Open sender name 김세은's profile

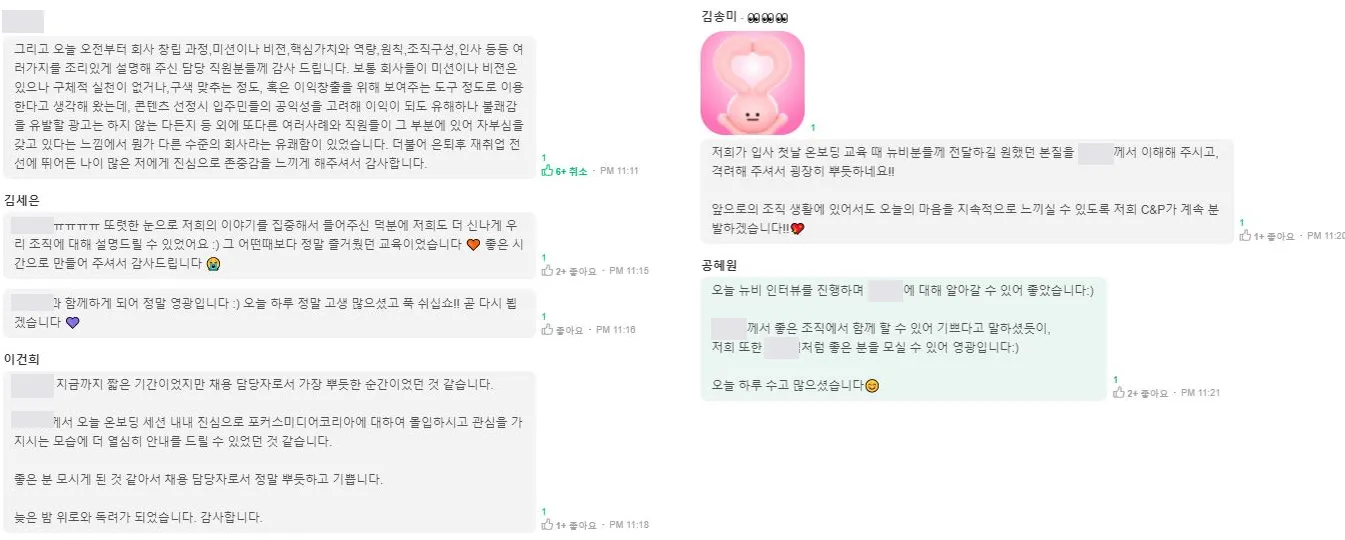coord(21,199)
